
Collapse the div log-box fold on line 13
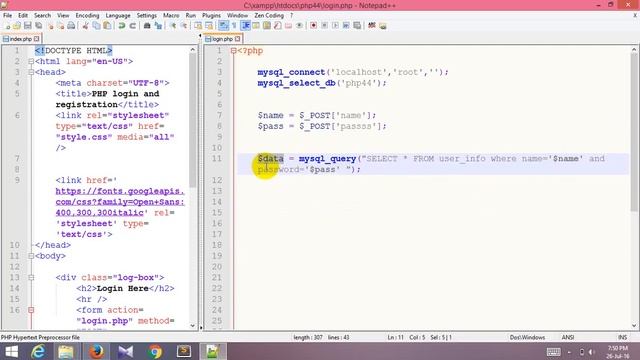tap(31, 278)
